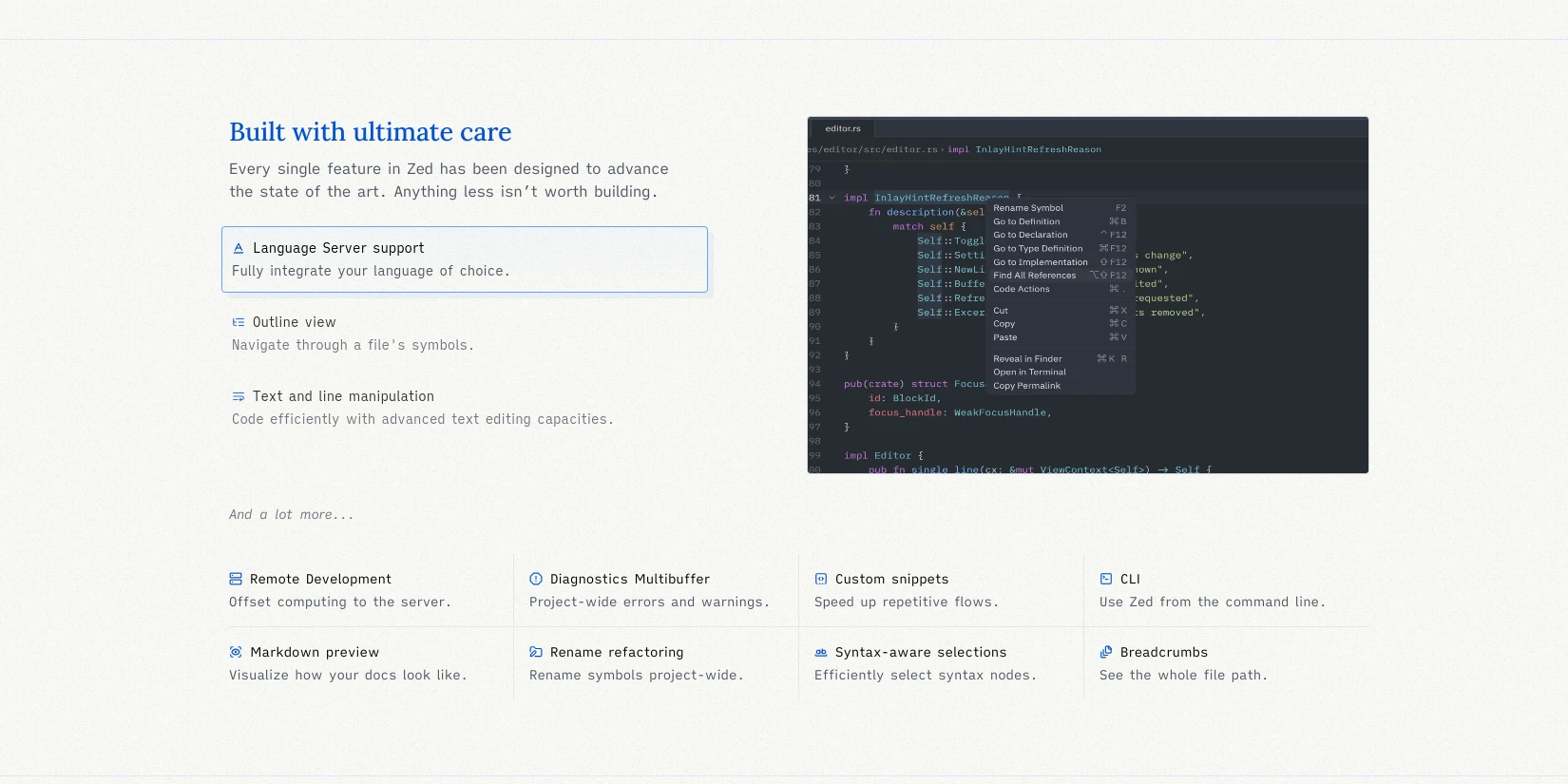This screenshot has width=1568, height=784.
Task: Choose Rename Symbol from context menu
Action: [x=1028, y=208]
